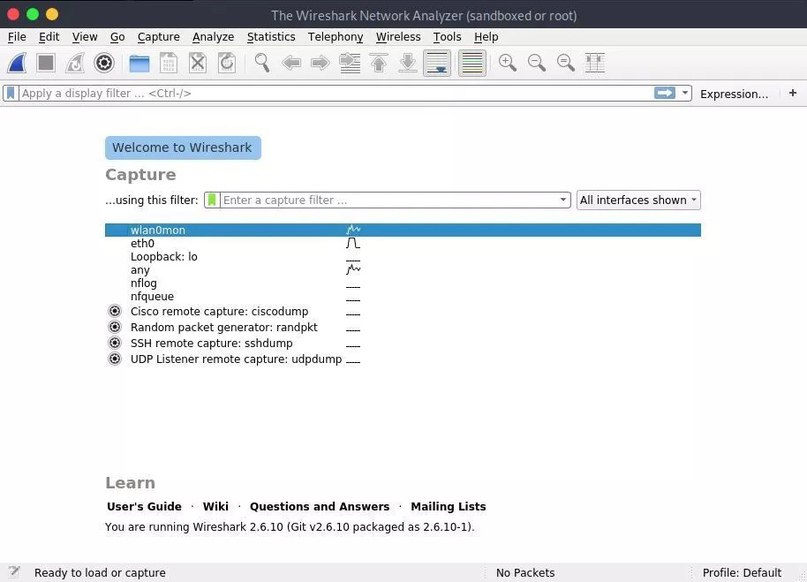Jump to last packet down arrow

tap(408, 63)
